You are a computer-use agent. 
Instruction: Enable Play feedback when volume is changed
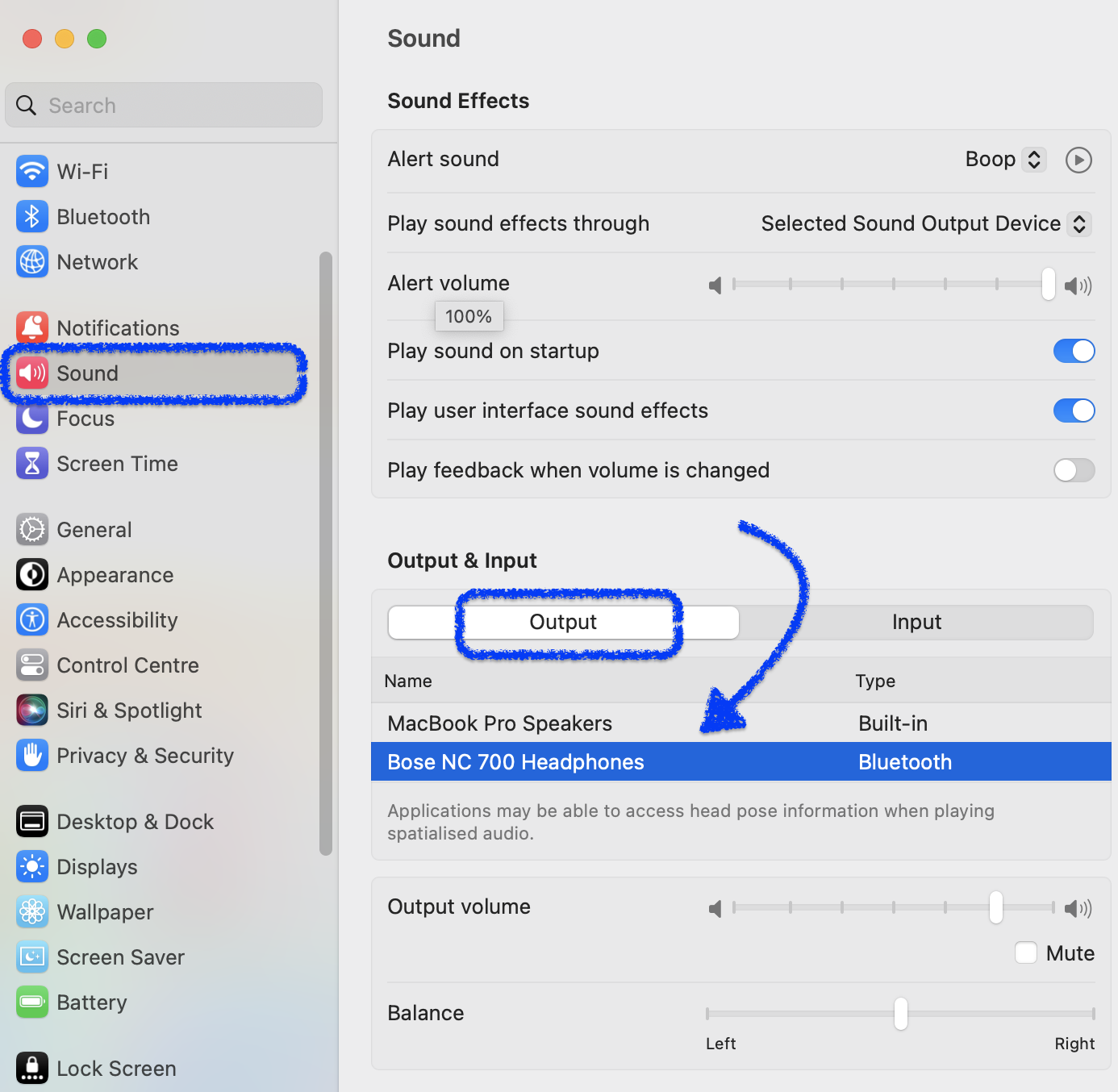[x=1074, y=470]
